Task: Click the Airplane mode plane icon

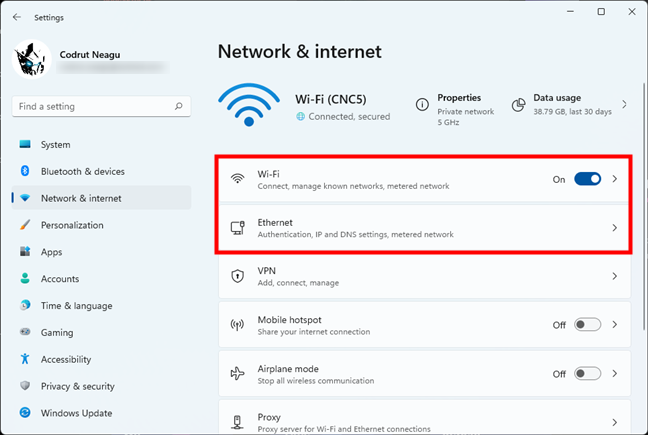Action: [x=237, y=373]
